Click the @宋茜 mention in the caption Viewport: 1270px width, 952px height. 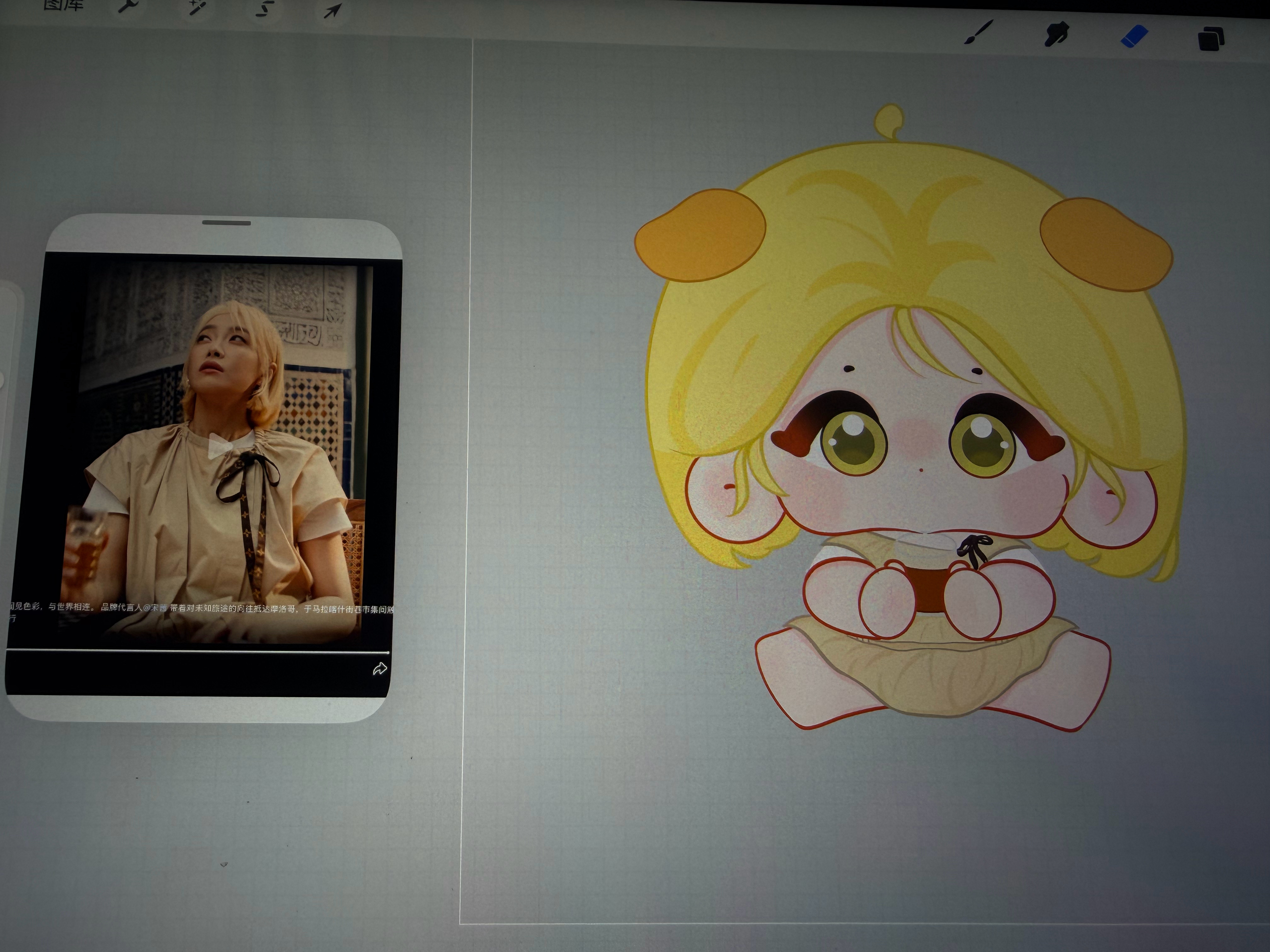click(x=156, y=608)
